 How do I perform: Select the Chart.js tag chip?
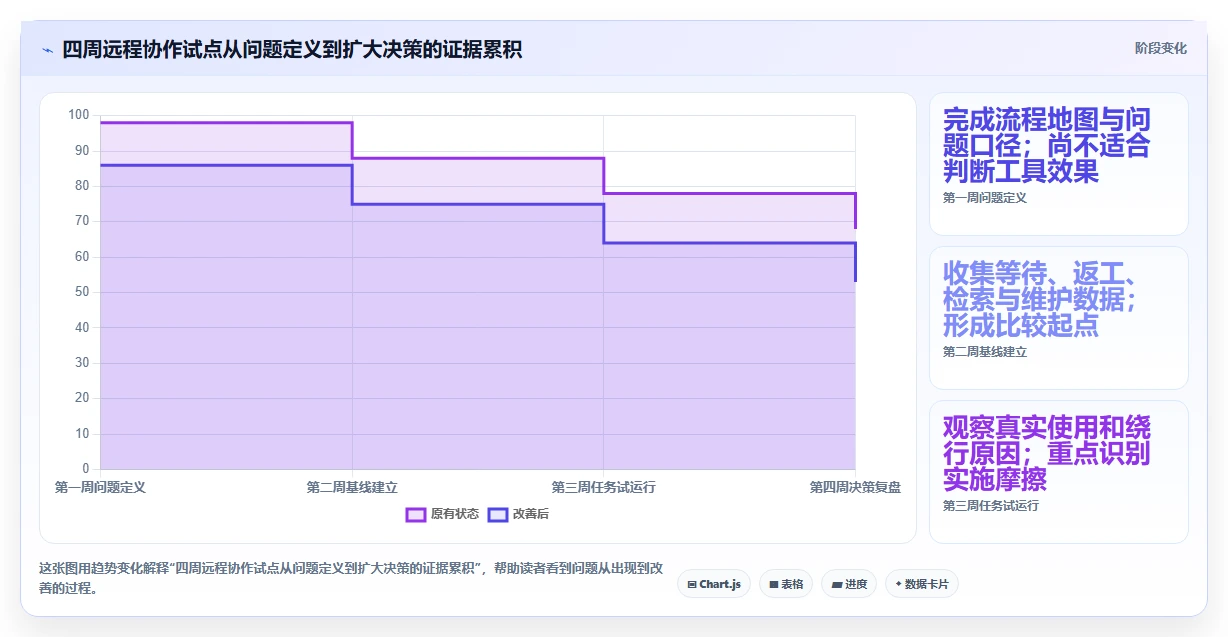[714, 584]
